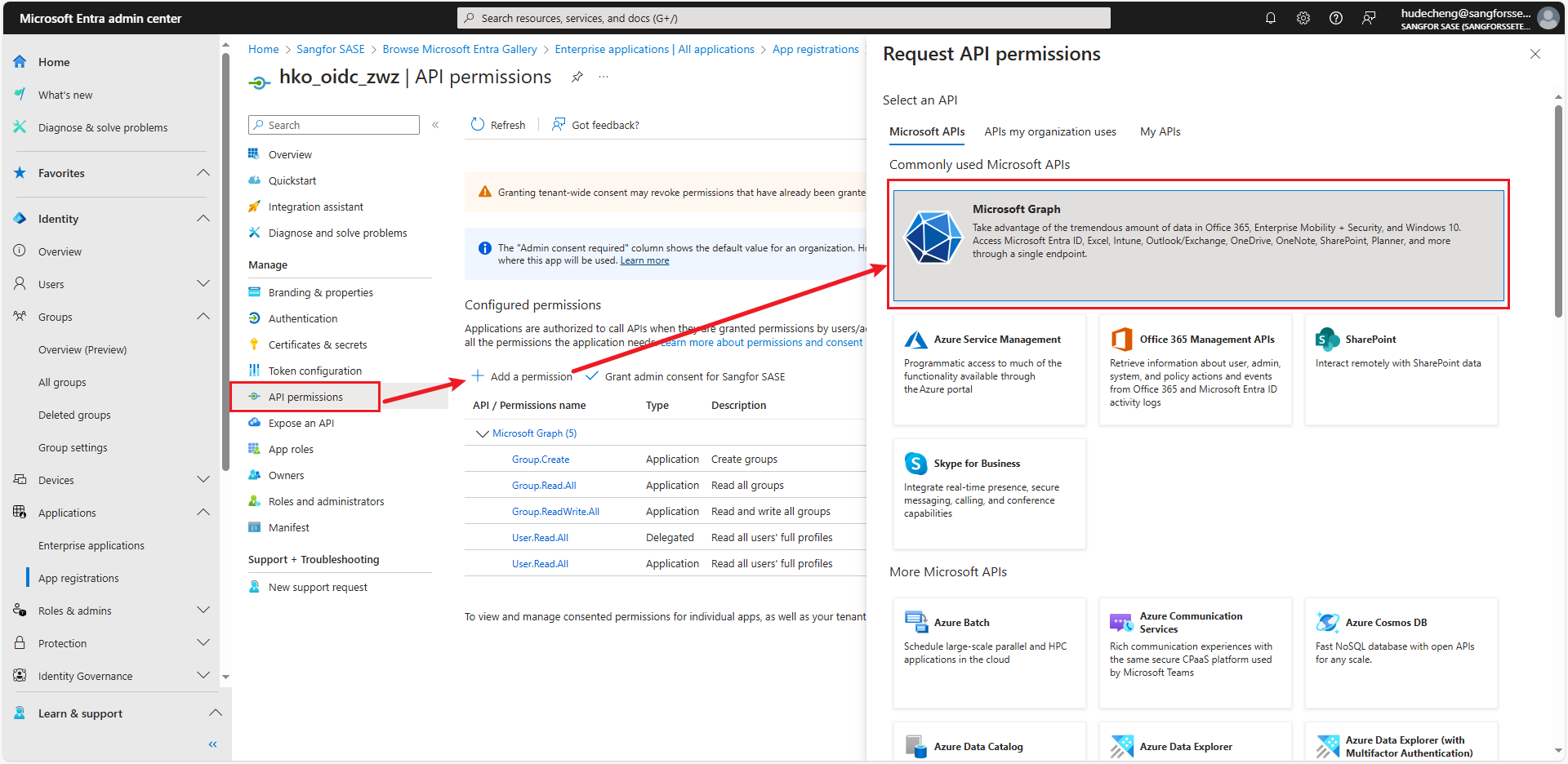Switch to the My APIs tab
This screenshot has height=764, width=1568.
pyautogui.click(x=1160, y=131)
